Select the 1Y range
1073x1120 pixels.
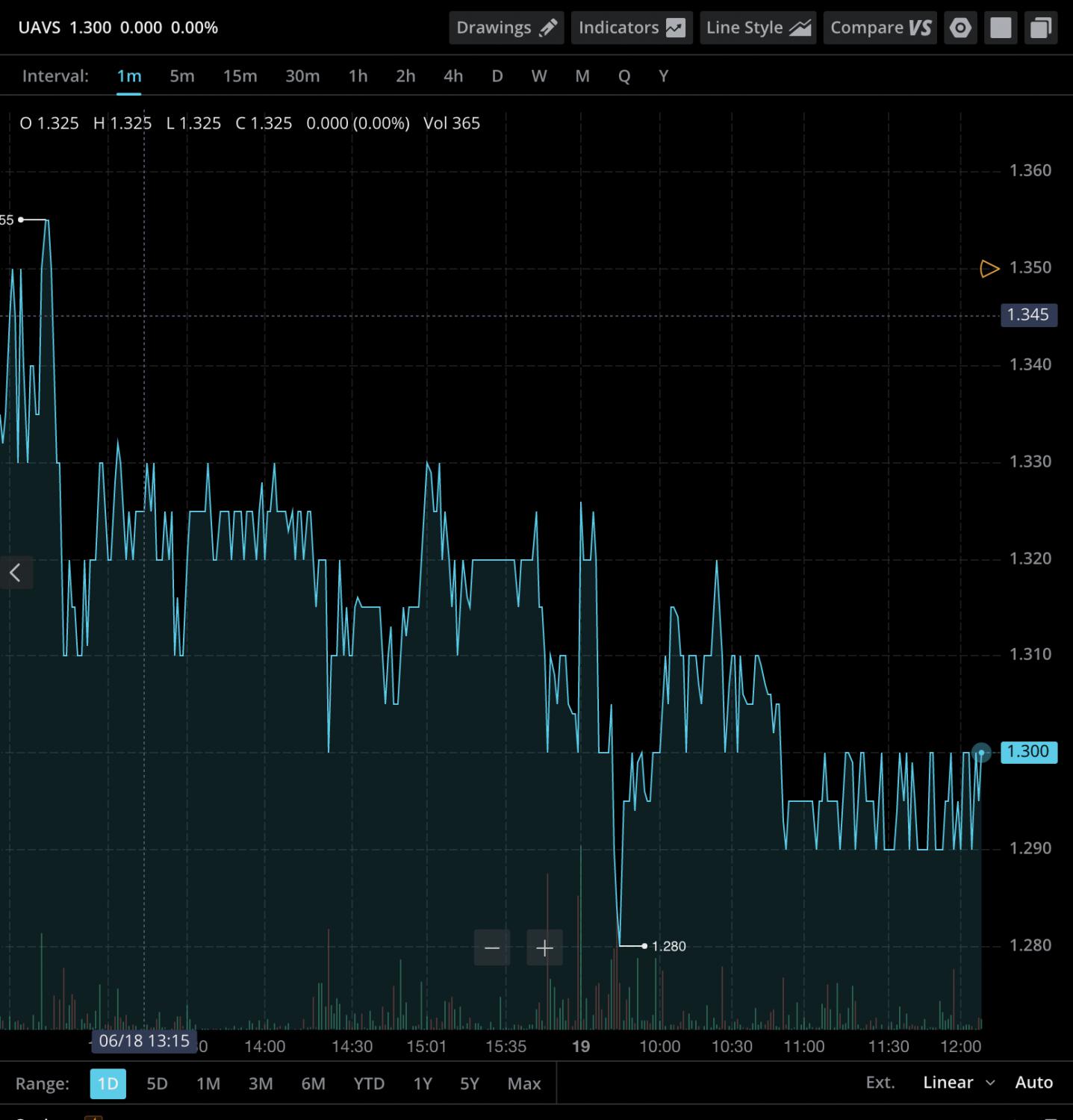(423, 1083)
